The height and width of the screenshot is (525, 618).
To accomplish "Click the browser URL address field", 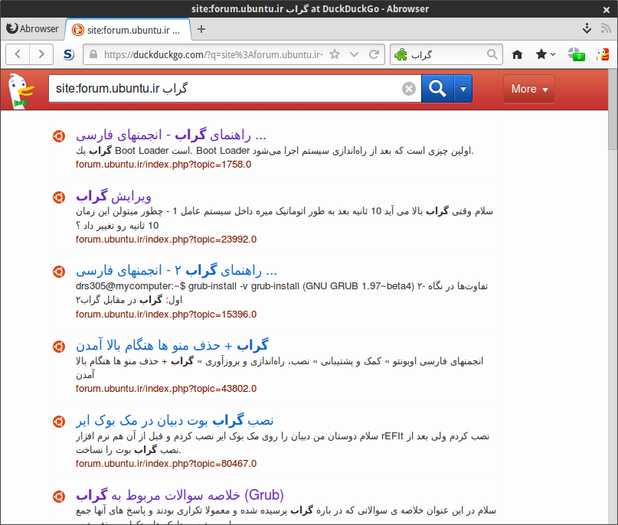I will 213,54.
